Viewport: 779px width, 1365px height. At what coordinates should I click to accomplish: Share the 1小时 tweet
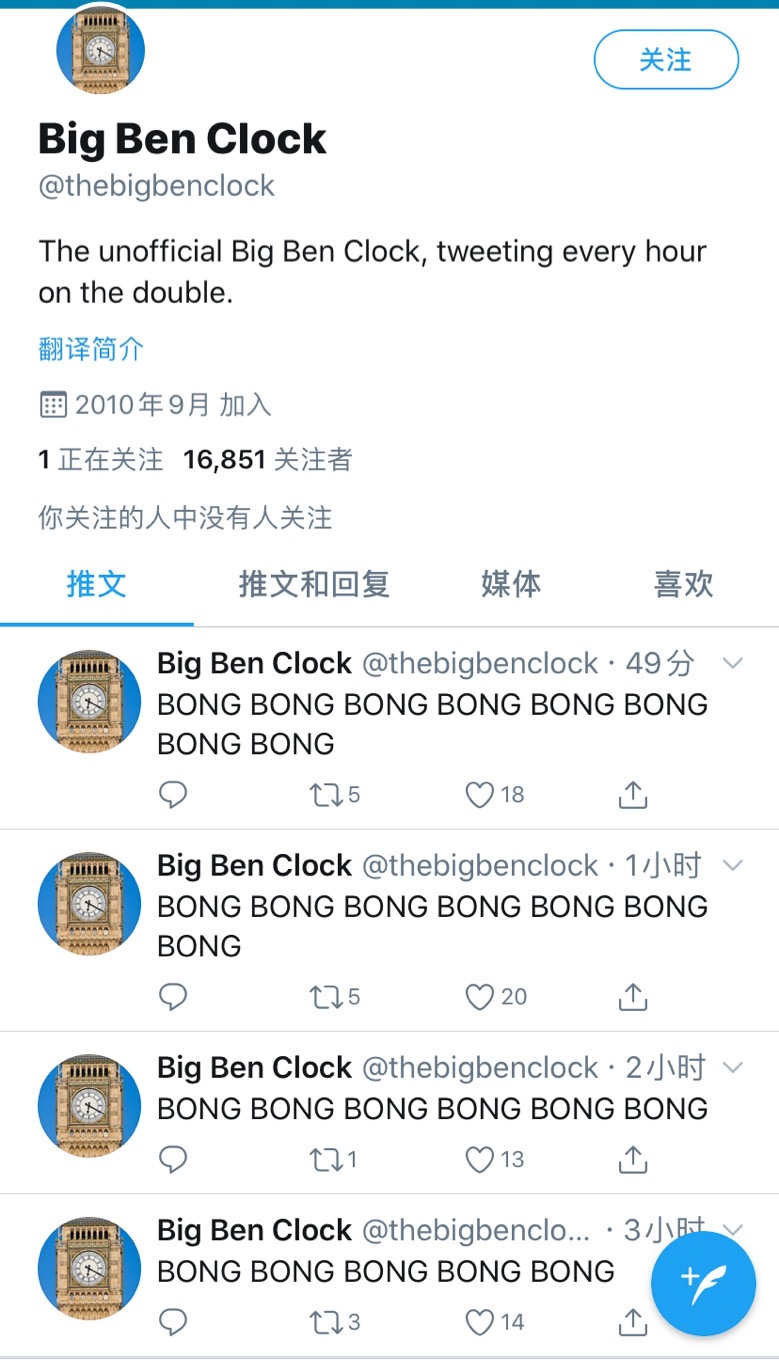[633, 997]
